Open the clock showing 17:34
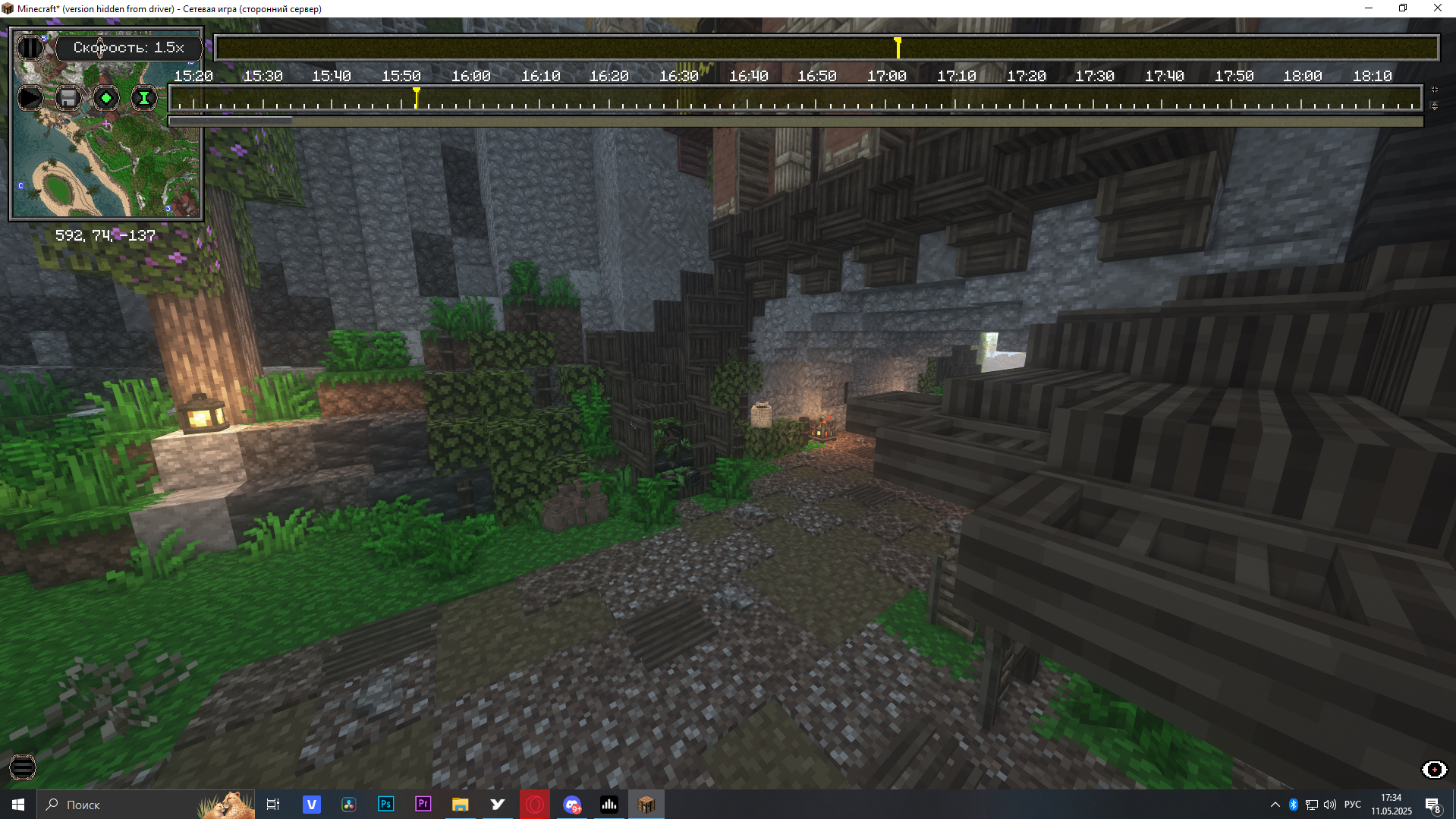The image size is (1456, 819). [1392, 805]
